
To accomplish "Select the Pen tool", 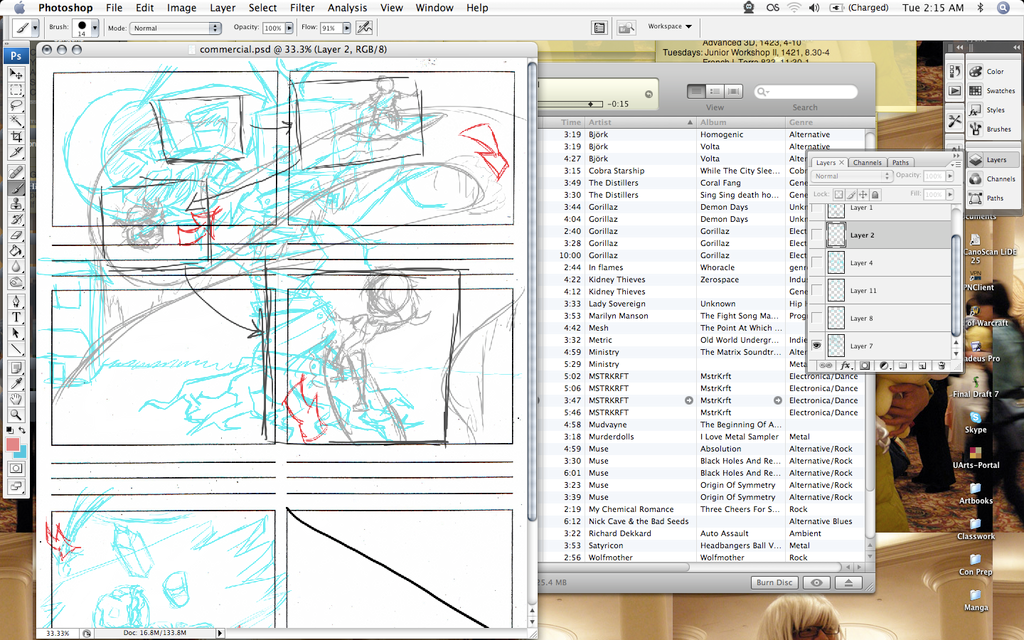I will [16, 302].
